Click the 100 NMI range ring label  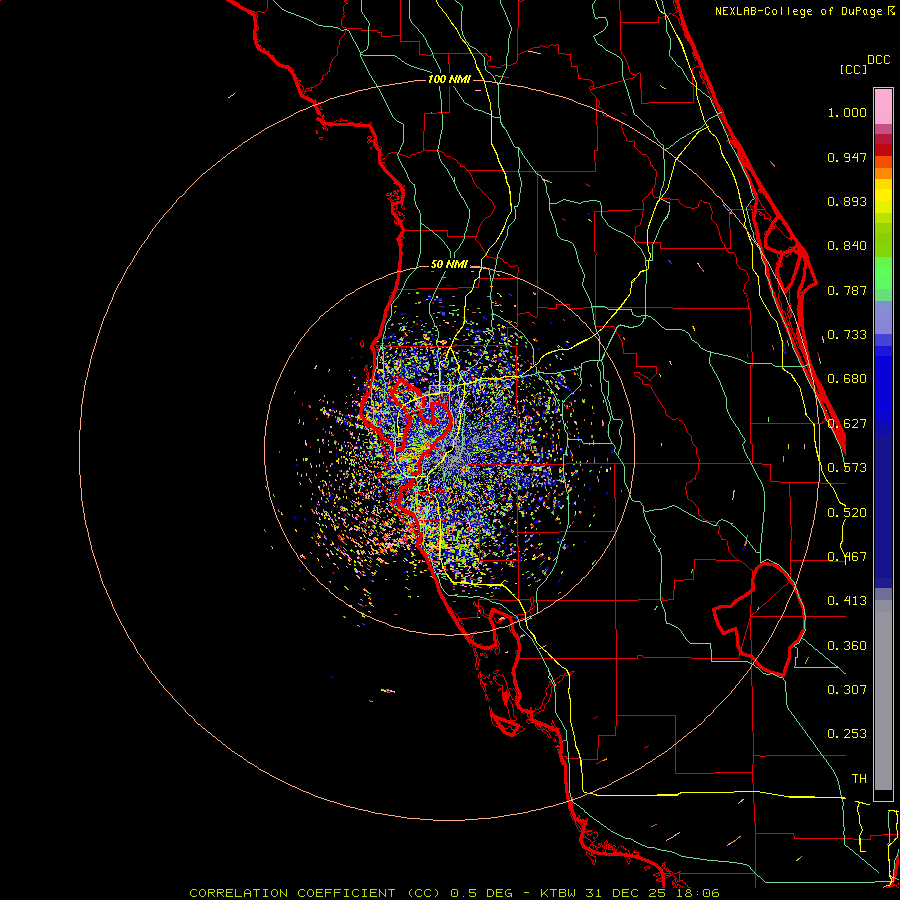click(x=449, y=79)
